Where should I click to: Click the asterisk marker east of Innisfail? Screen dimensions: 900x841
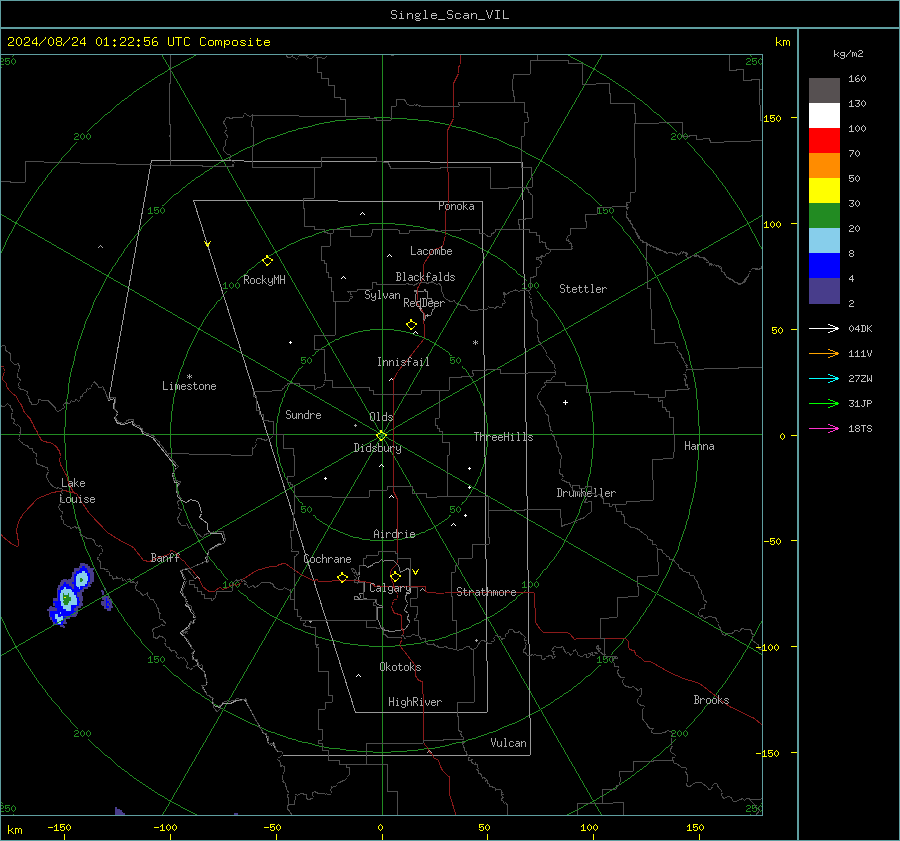[x=475, y=343]
